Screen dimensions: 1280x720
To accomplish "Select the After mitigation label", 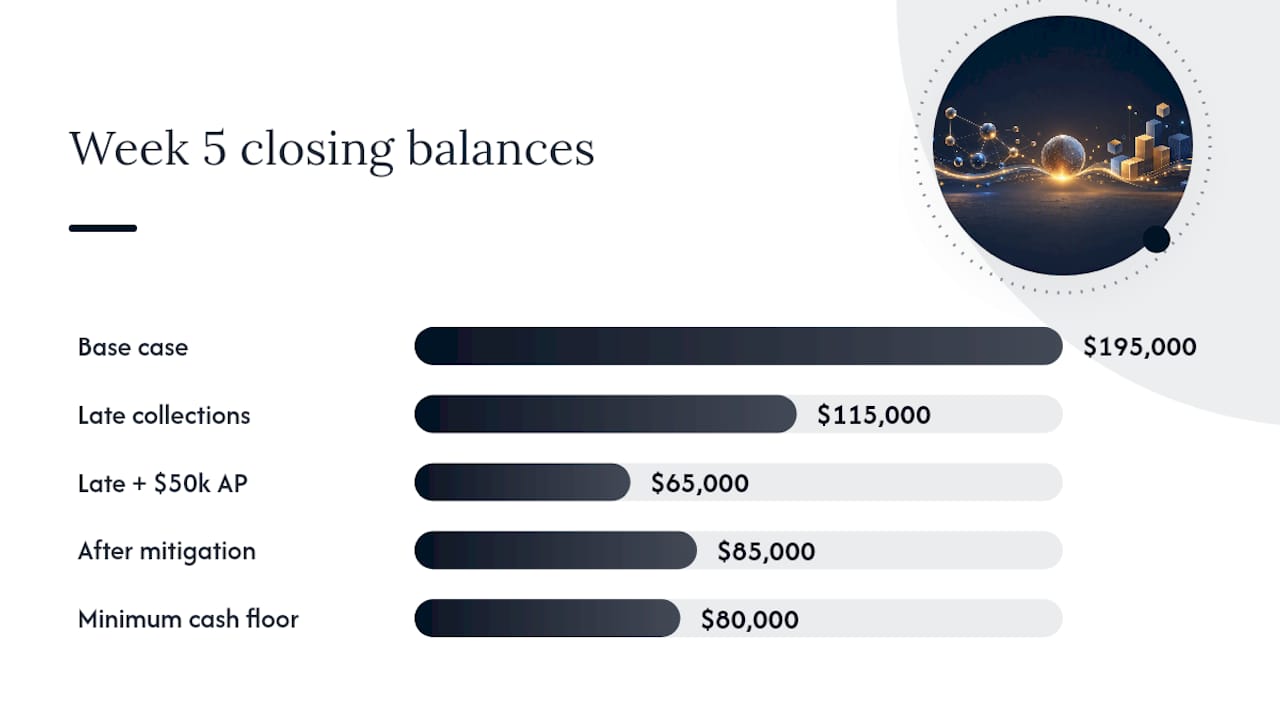I will point(167,551).
